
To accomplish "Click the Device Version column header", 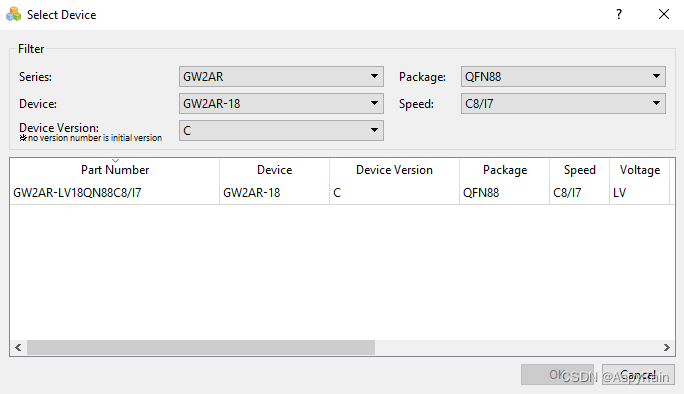I will tap(394, 170).
